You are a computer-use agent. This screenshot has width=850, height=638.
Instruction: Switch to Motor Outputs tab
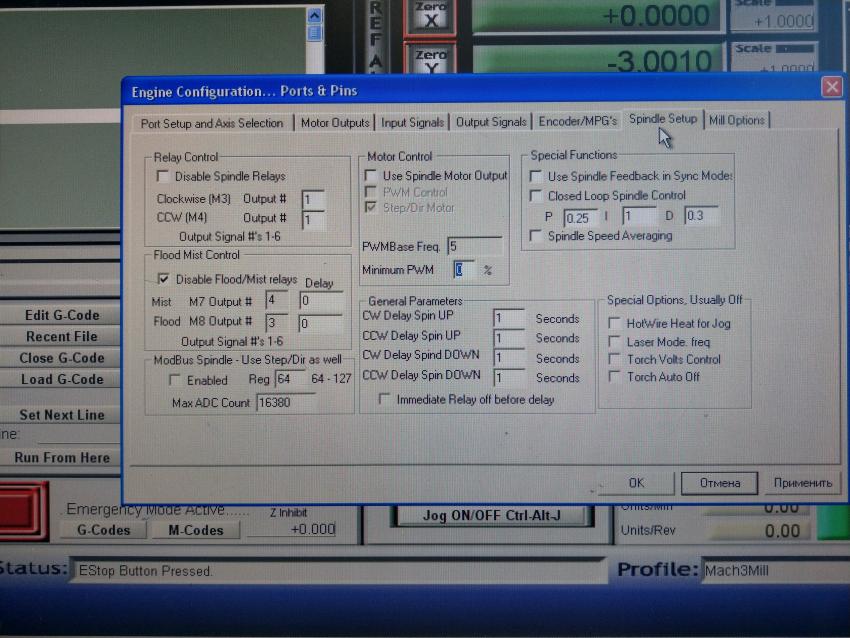[x=335, y=123]
